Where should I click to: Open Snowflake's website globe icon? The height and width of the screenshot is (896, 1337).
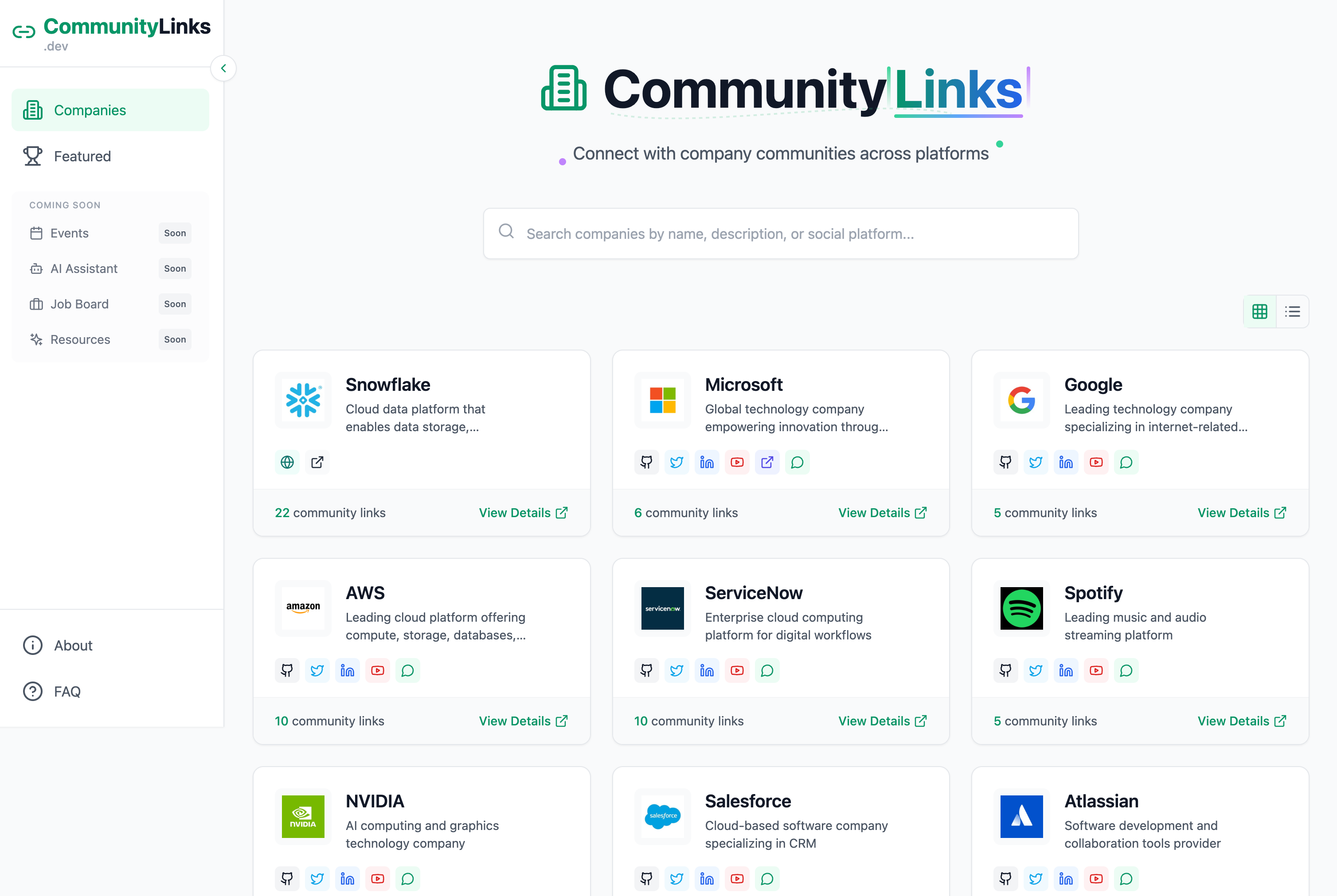point(288,462)
